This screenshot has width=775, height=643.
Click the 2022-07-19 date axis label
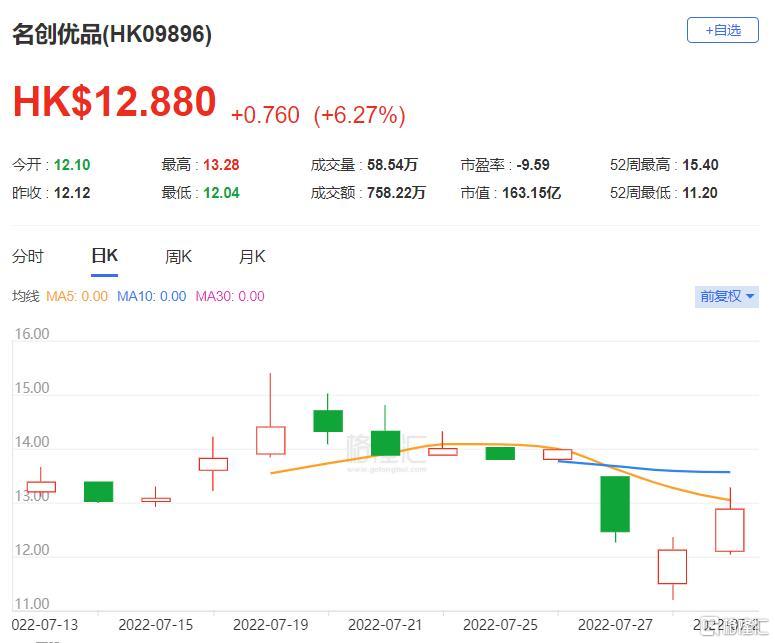coord(270,625)
